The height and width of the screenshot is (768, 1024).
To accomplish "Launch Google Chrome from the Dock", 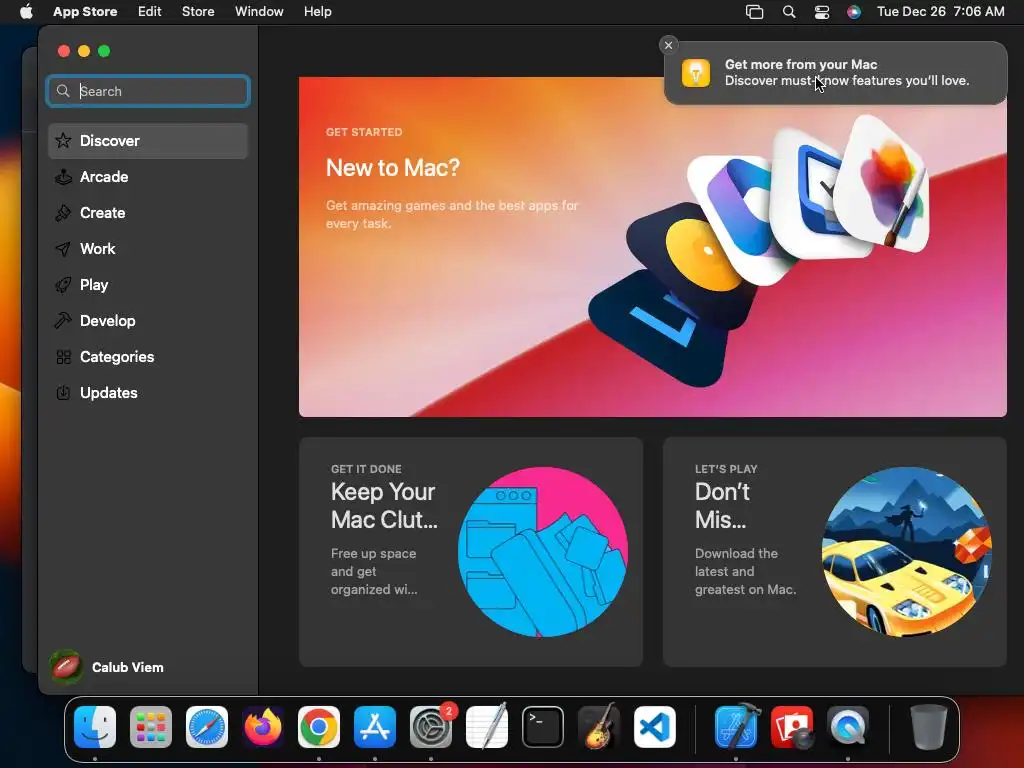I will tap(319, 727).
